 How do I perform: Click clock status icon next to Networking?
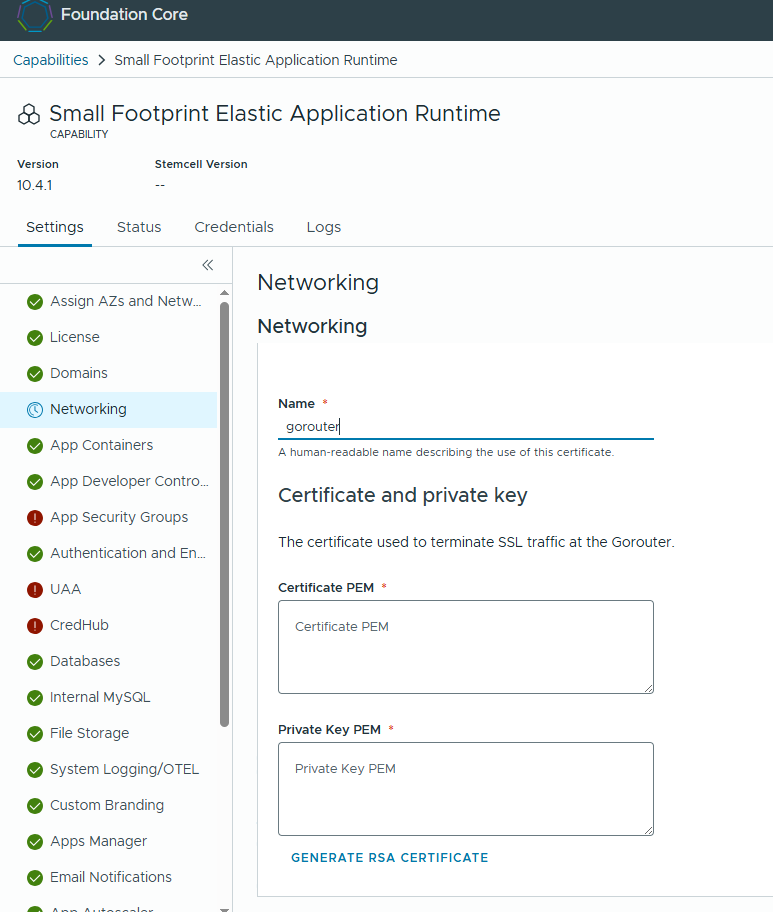pyautogui.click(x=35, y=410)
